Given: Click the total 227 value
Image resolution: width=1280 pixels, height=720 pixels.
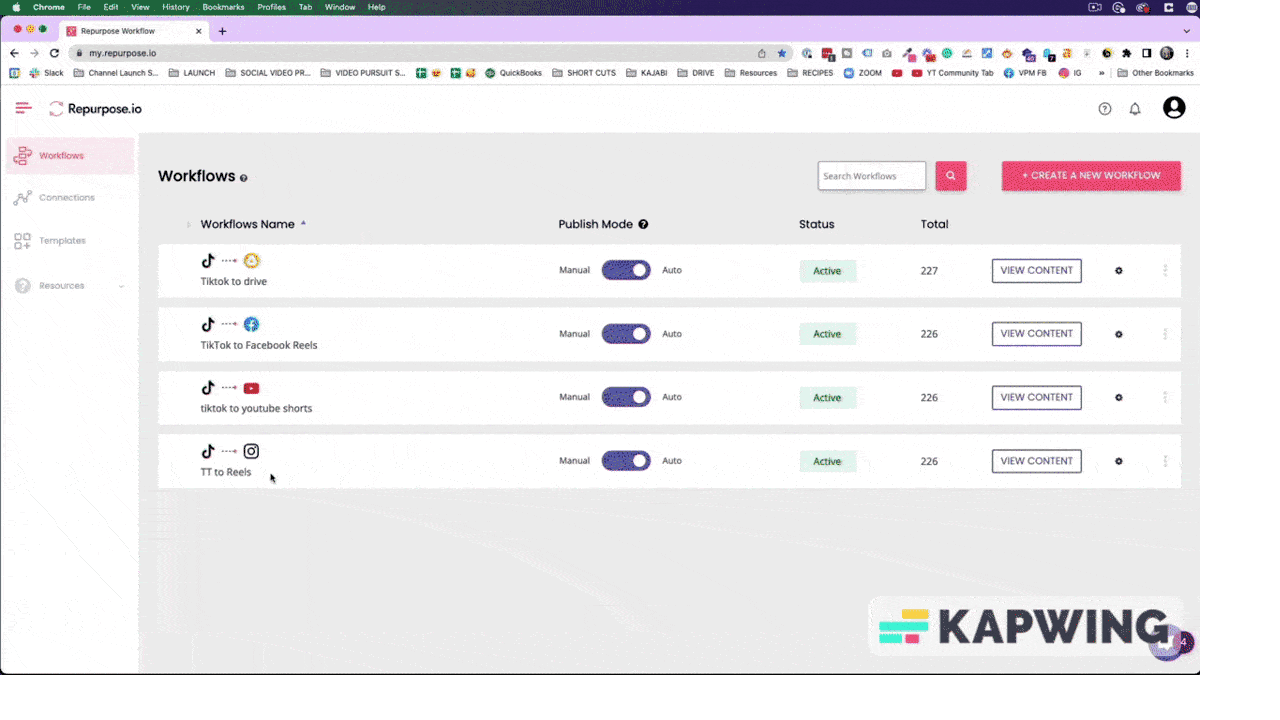Looking at the screenshot, I should click(929, 271).
